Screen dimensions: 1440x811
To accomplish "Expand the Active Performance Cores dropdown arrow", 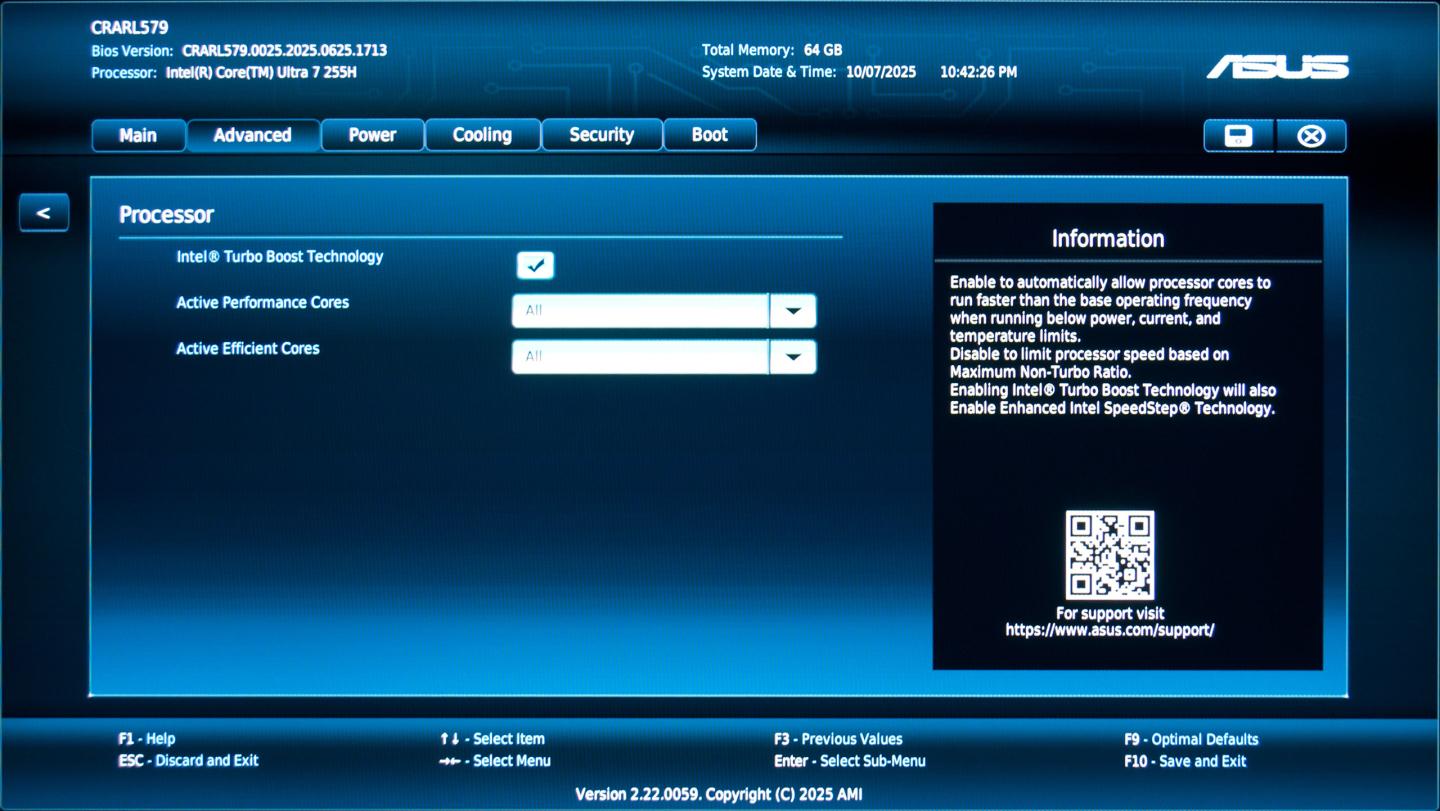I will coord(793,311).
